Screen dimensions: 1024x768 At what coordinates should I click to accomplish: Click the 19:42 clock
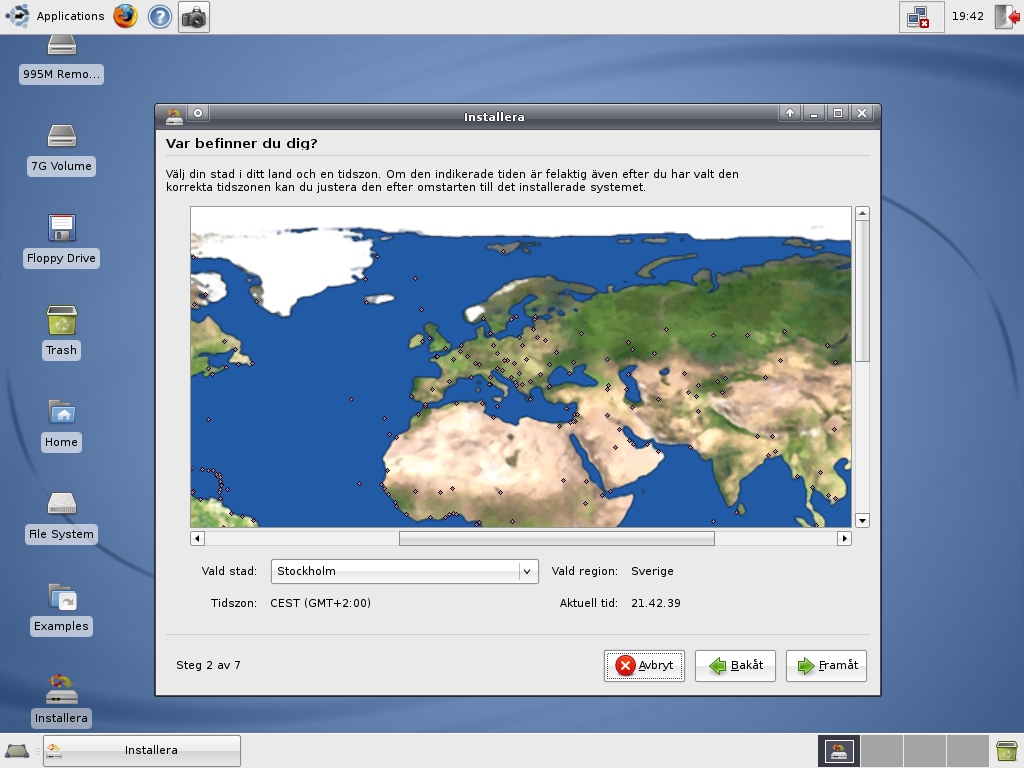967,16
